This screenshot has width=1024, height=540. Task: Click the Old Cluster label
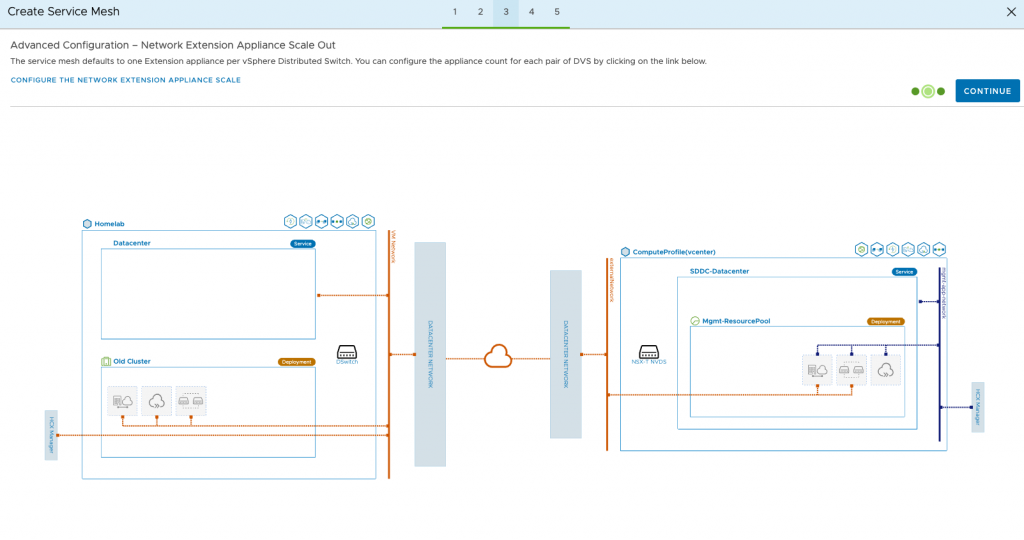pos(132,361)
